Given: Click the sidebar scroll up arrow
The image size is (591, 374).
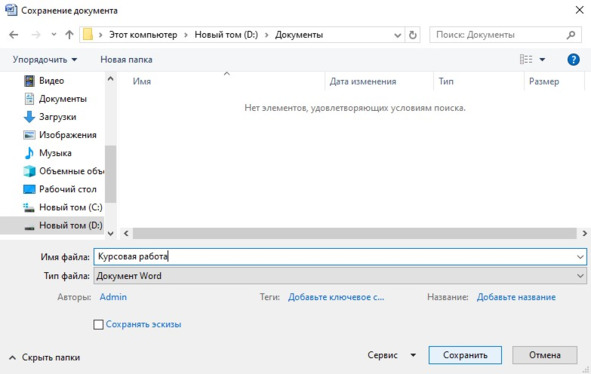Looking at the screenshot, I should [x=110, y=79].
